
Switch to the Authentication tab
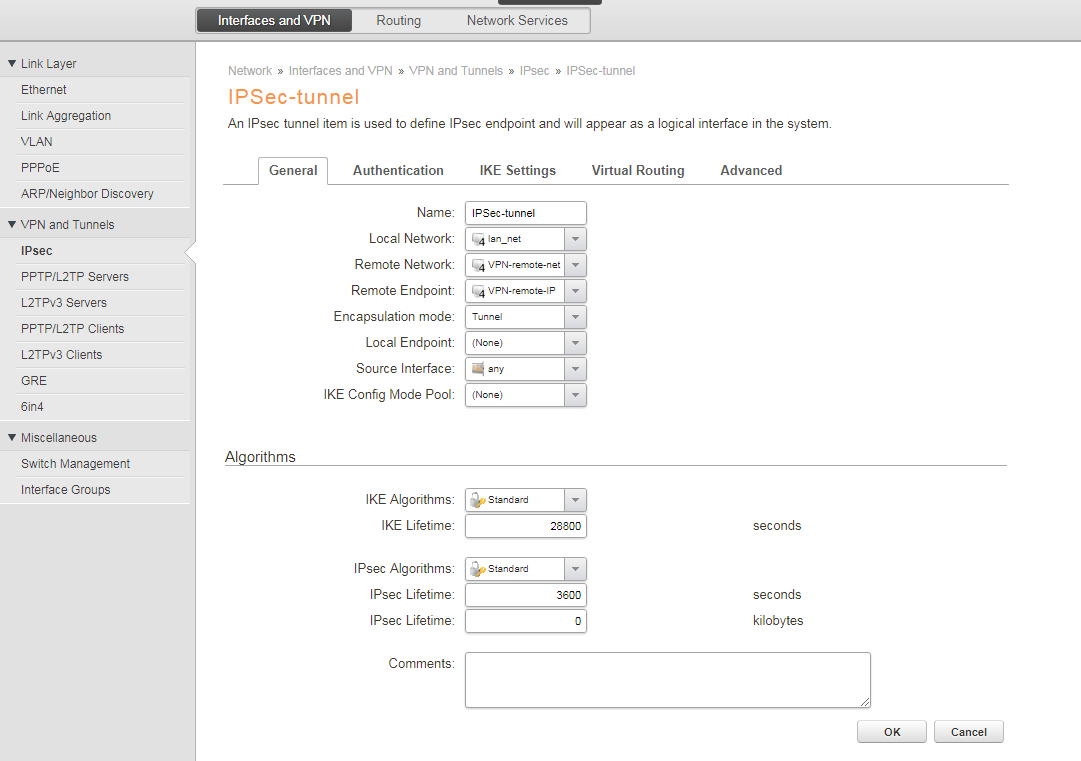pos(398,171)
